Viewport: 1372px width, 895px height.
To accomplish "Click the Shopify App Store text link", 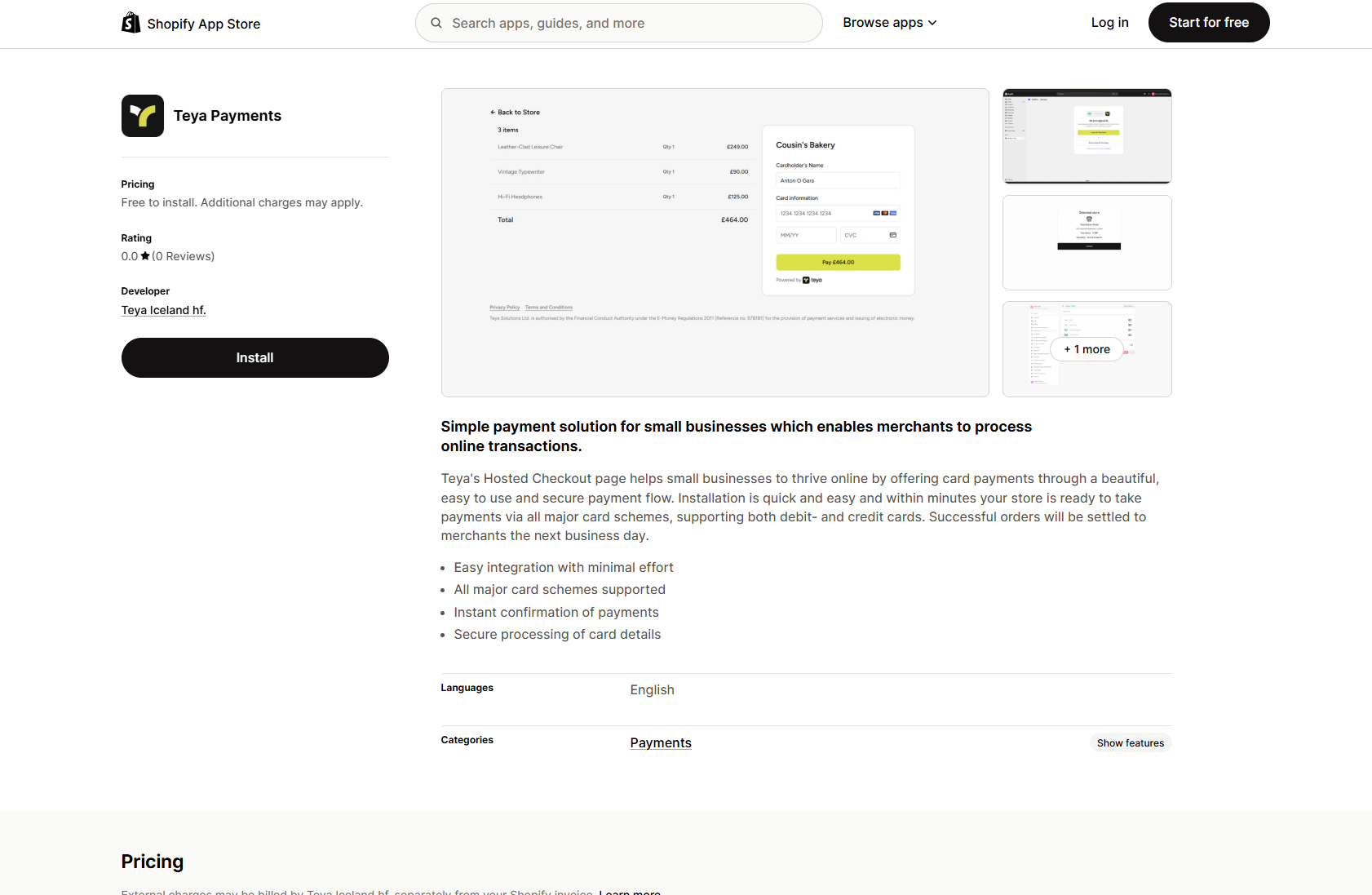I will pos(204,24).
